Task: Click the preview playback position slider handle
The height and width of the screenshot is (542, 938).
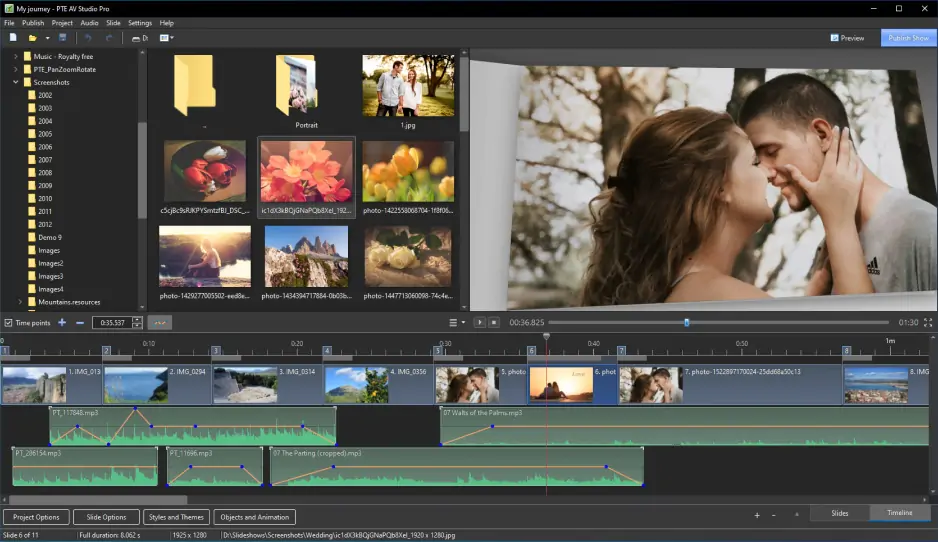Action: click(686, 323)
